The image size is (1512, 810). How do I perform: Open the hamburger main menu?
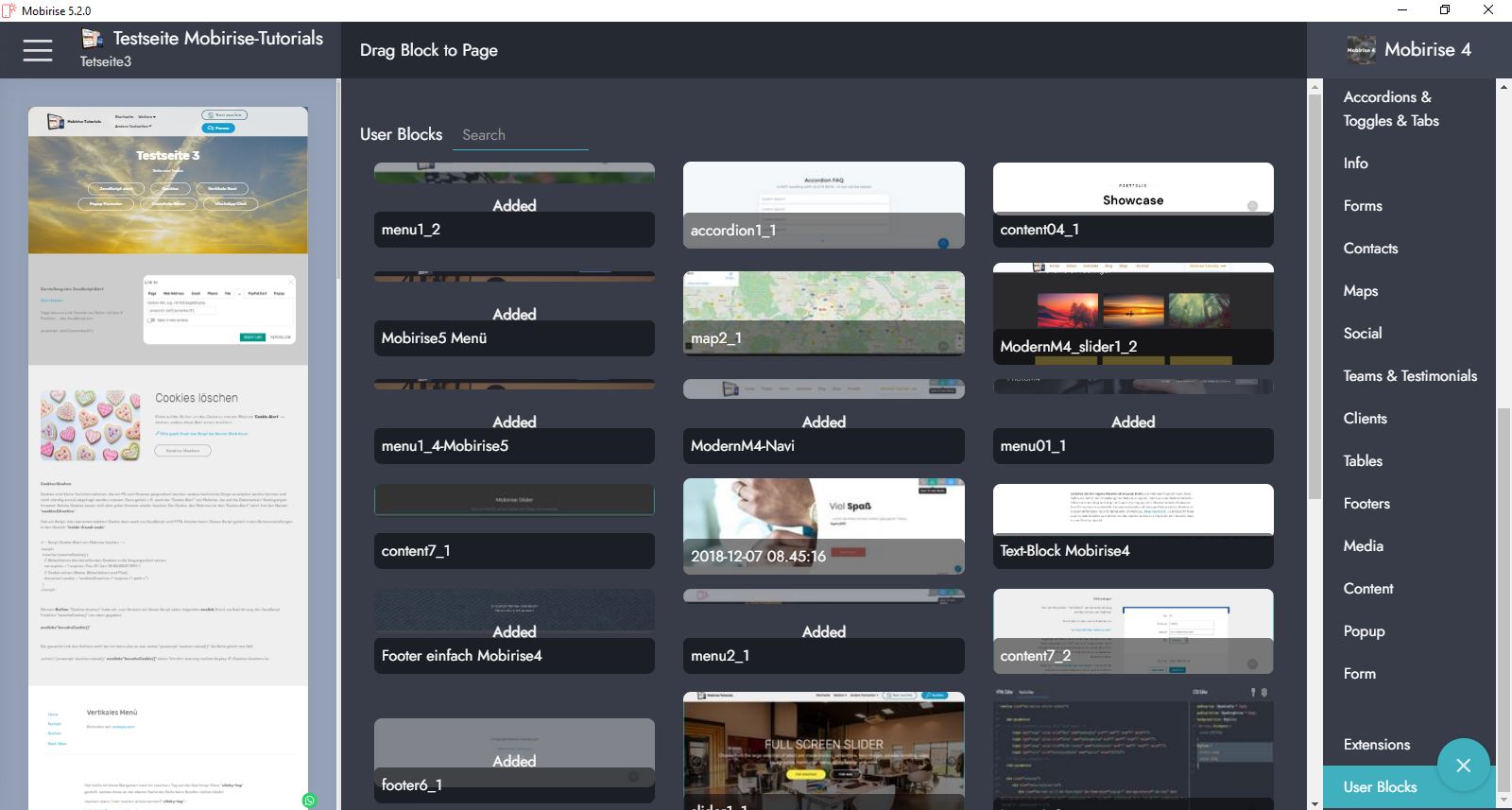point(38,50)
